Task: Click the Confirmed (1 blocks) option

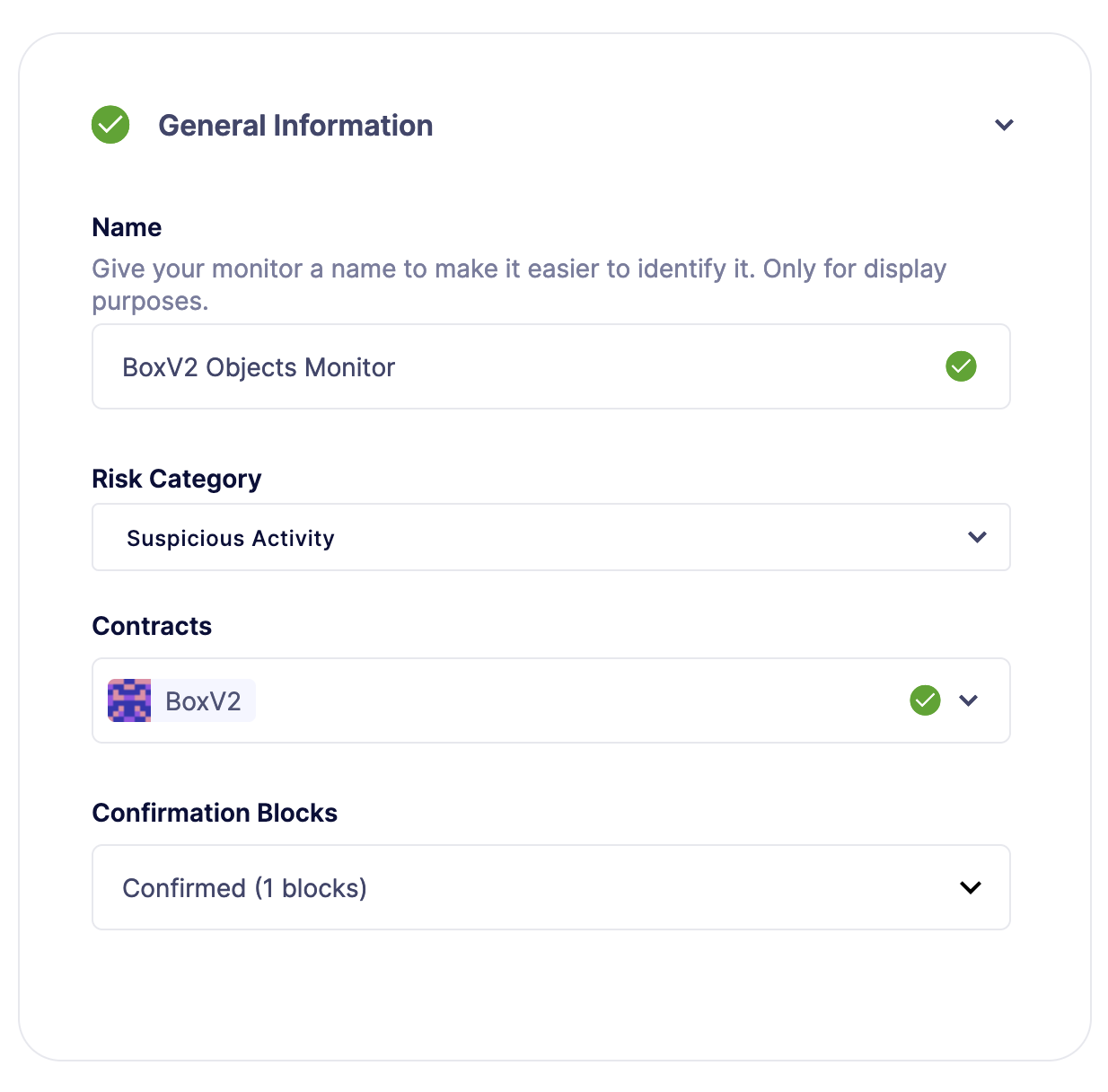Action: click(x=245, y=887)
